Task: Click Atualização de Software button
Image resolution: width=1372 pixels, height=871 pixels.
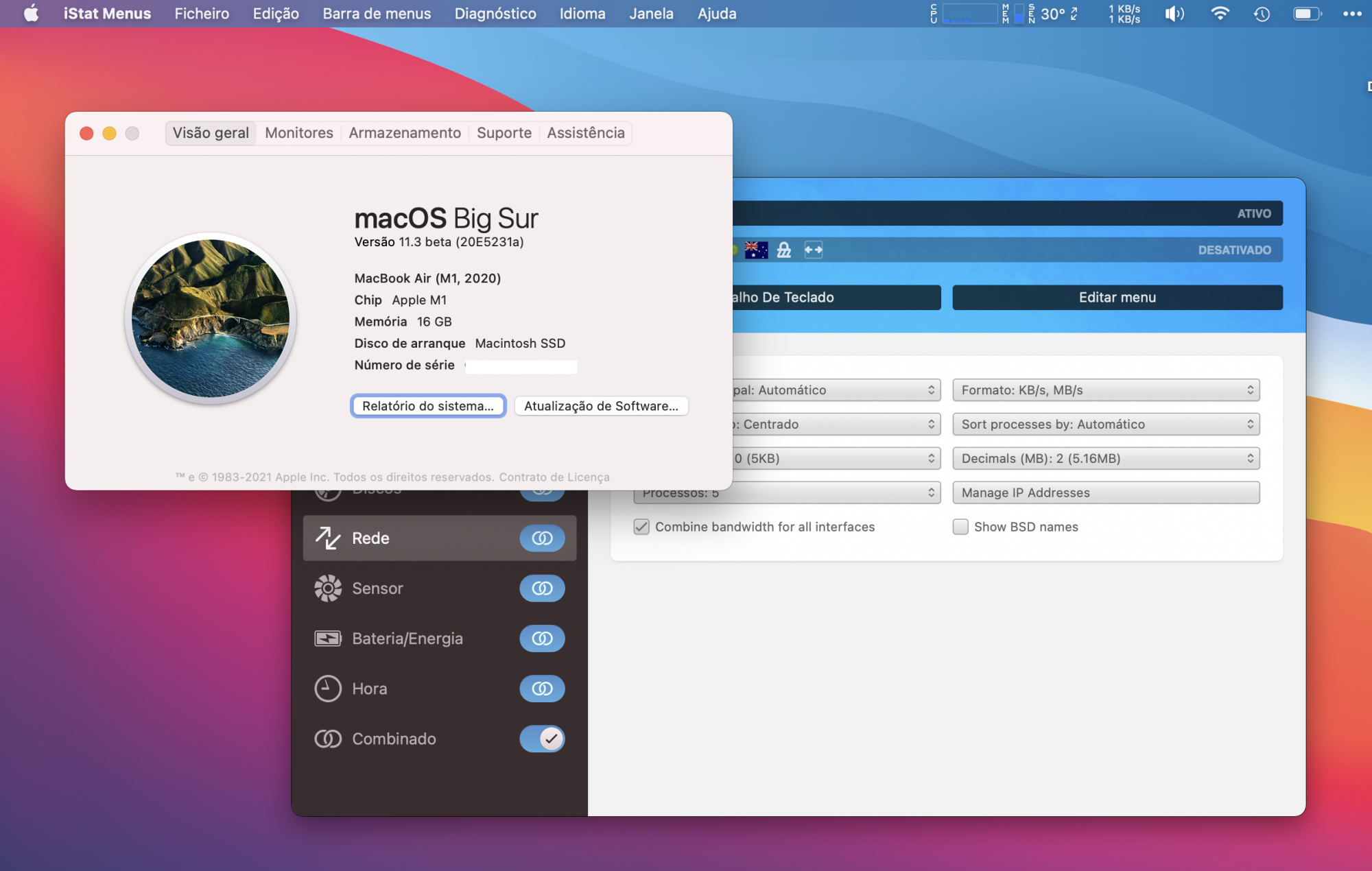Action: [x=601, y=406]
